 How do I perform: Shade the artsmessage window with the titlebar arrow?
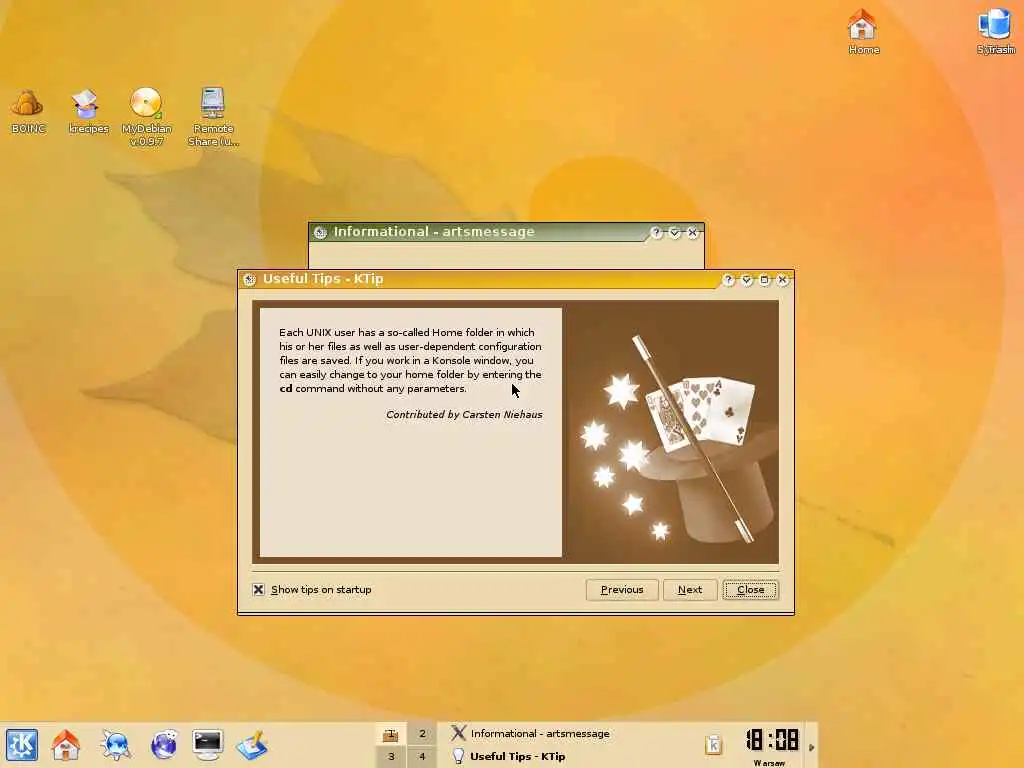tap(675, 232)
